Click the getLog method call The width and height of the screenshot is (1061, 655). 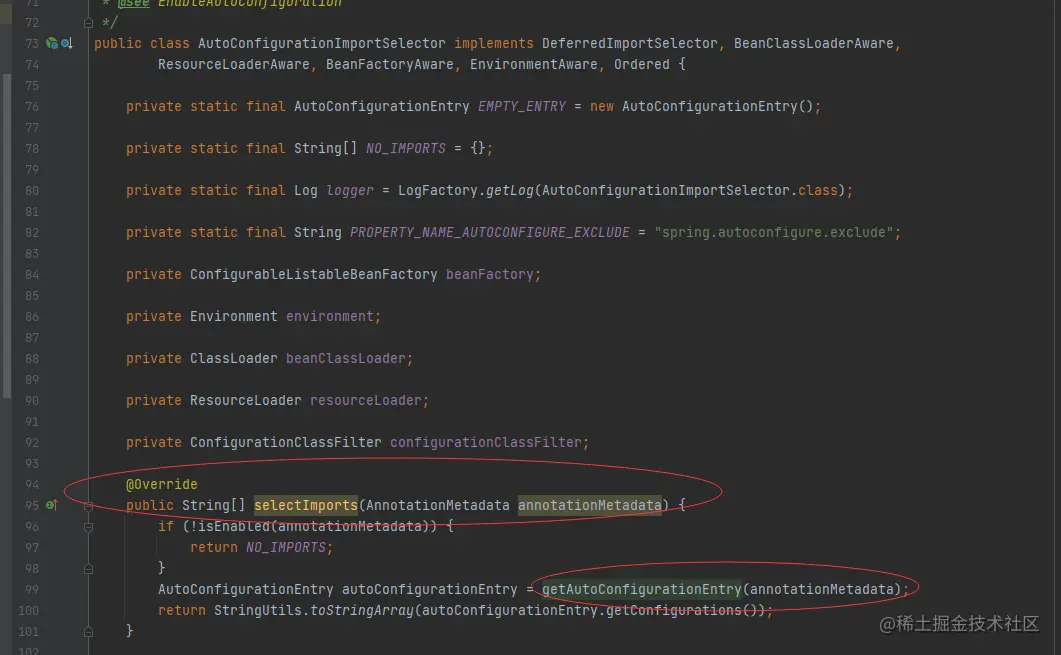tap(510, 190)
